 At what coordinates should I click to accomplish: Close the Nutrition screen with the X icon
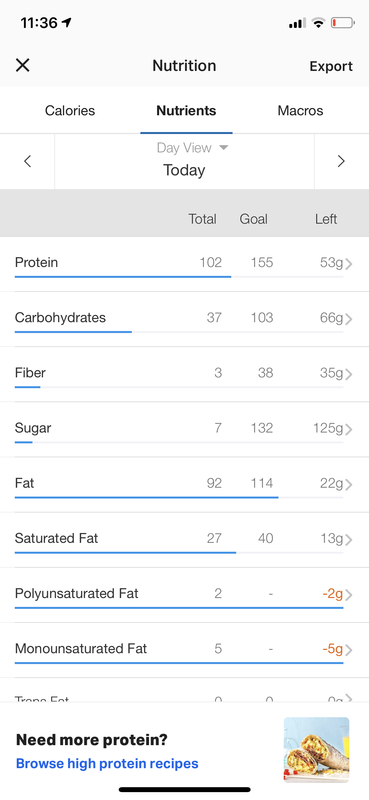pos(23,65)
